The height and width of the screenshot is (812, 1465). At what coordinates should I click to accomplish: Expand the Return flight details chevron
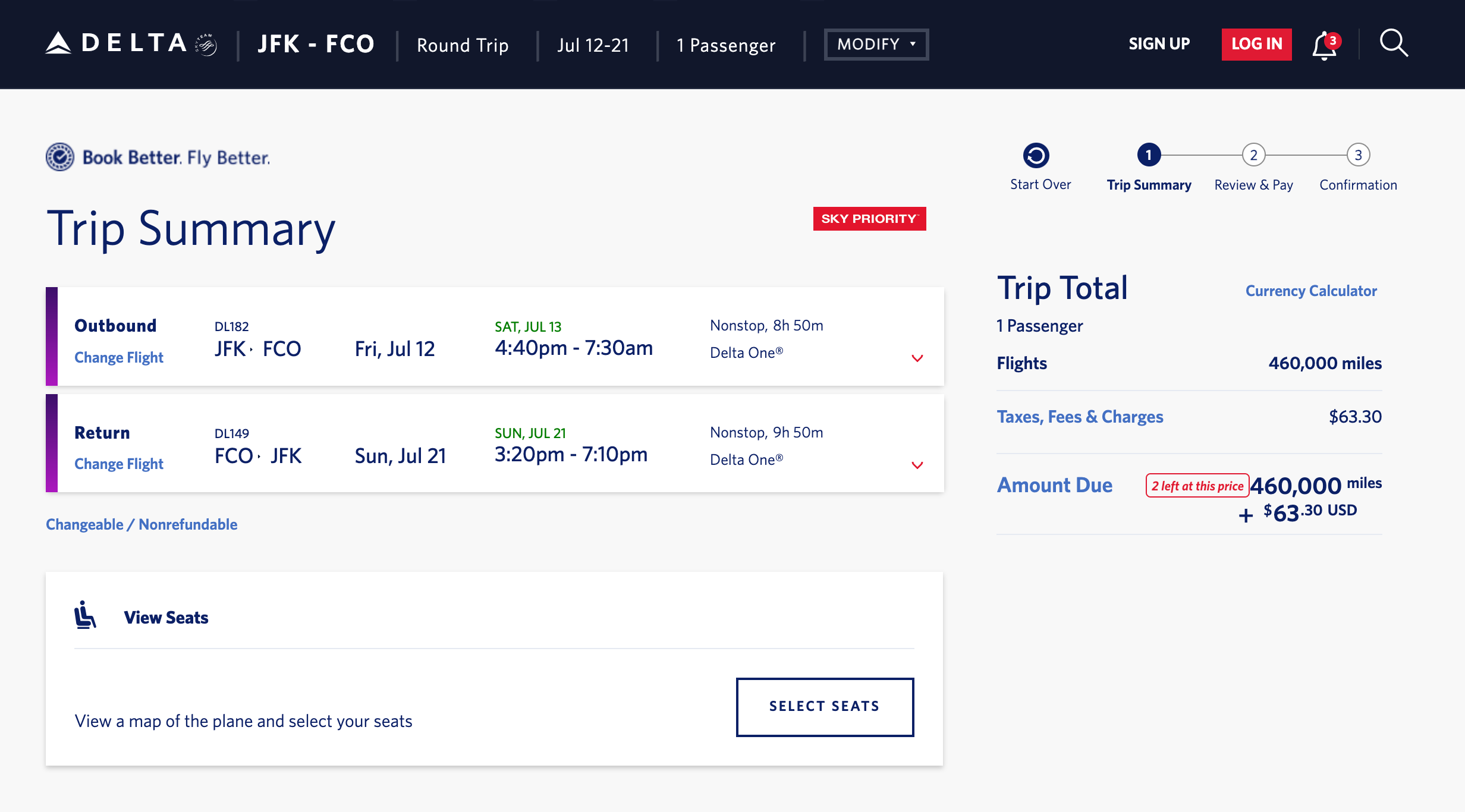pos(918,465)
